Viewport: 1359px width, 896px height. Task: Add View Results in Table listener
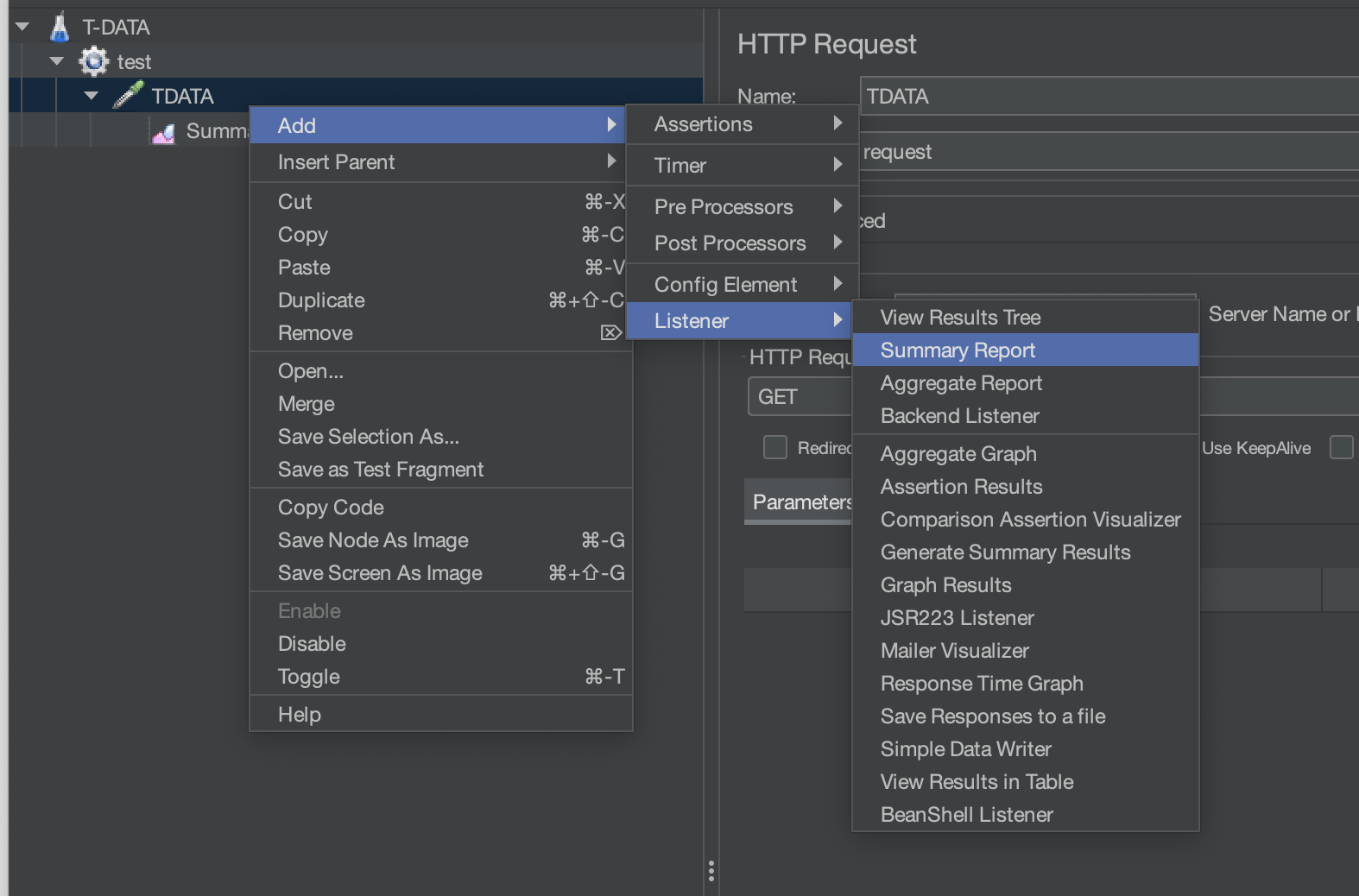tap(1026, 782)
